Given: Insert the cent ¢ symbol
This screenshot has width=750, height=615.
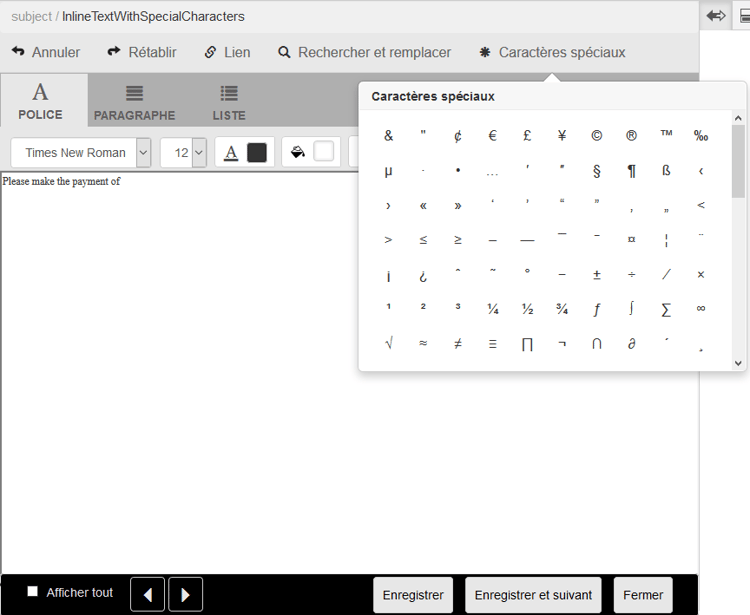Looking at the screenshot, I should (458, 136).
